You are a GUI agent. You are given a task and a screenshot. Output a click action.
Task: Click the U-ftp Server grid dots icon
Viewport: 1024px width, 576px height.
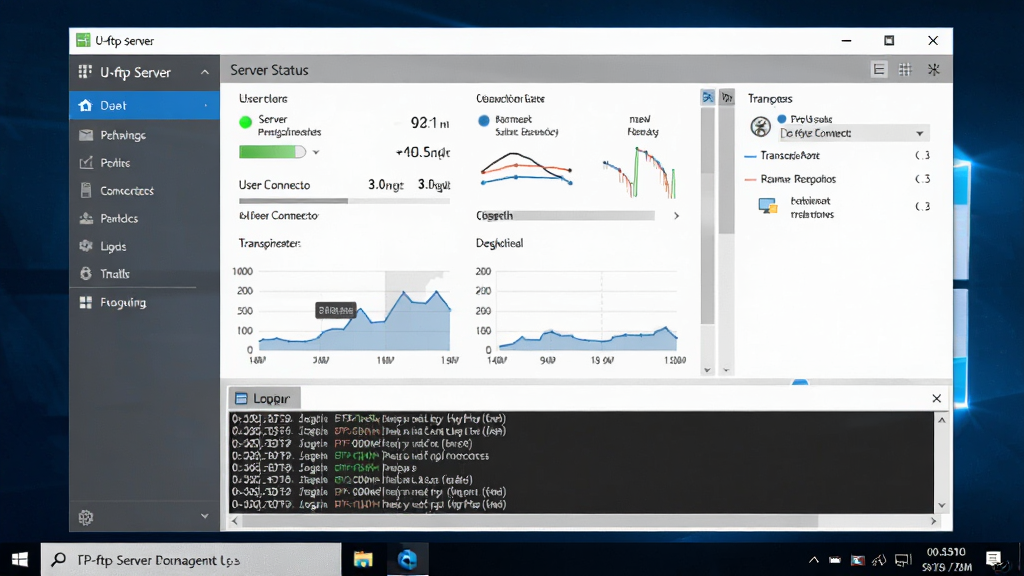click(x=85, y=72)
